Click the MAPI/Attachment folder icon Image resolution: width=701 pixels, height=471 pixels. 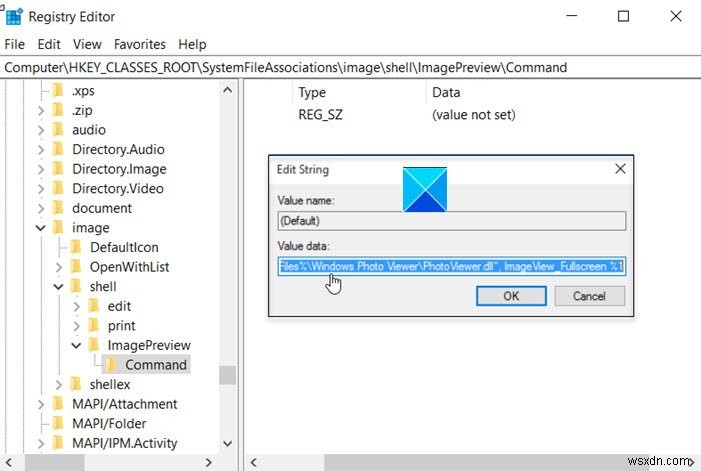point(58,404)
